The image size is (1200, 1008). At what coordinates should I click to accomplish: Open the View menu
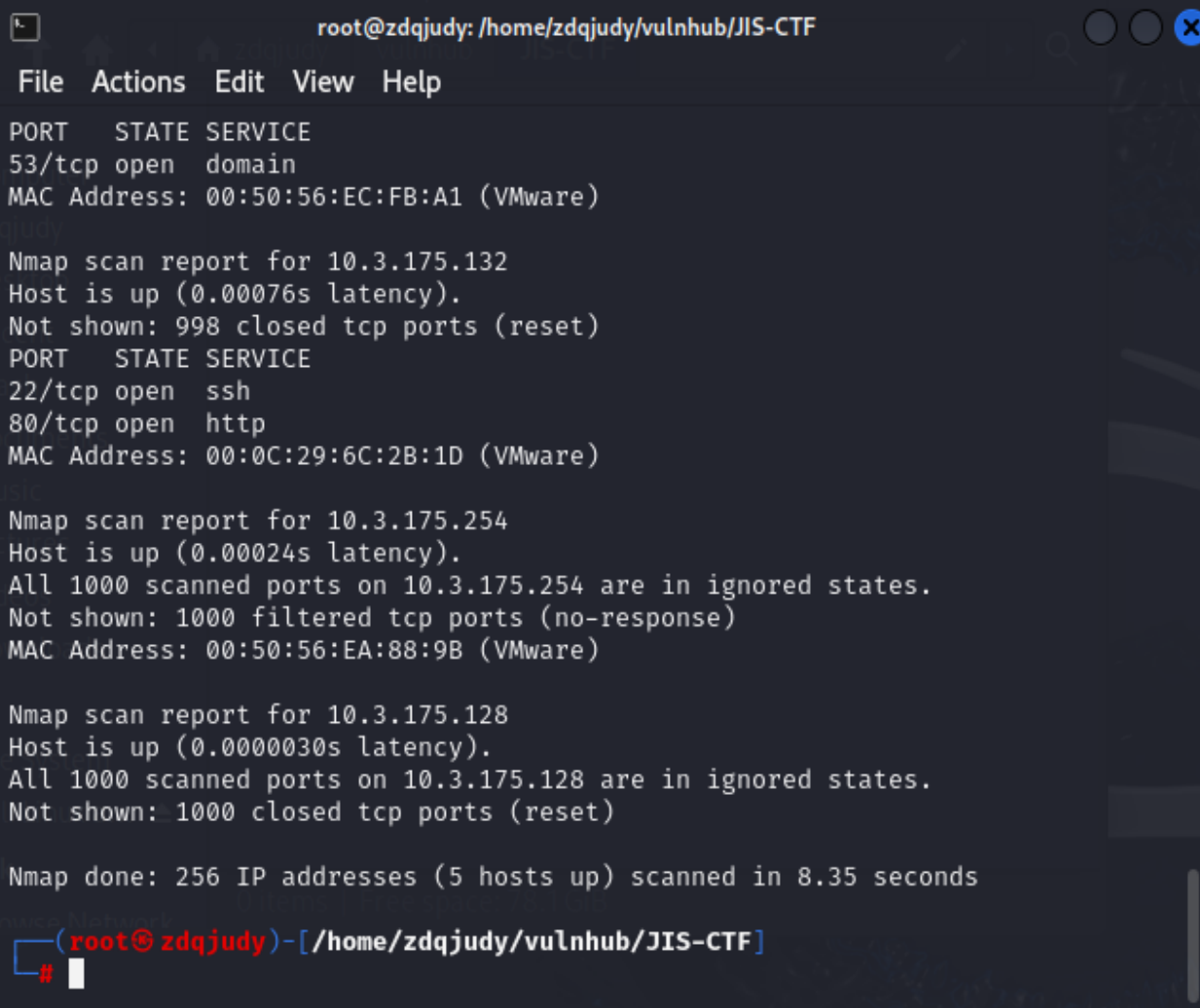click(323, 82)
